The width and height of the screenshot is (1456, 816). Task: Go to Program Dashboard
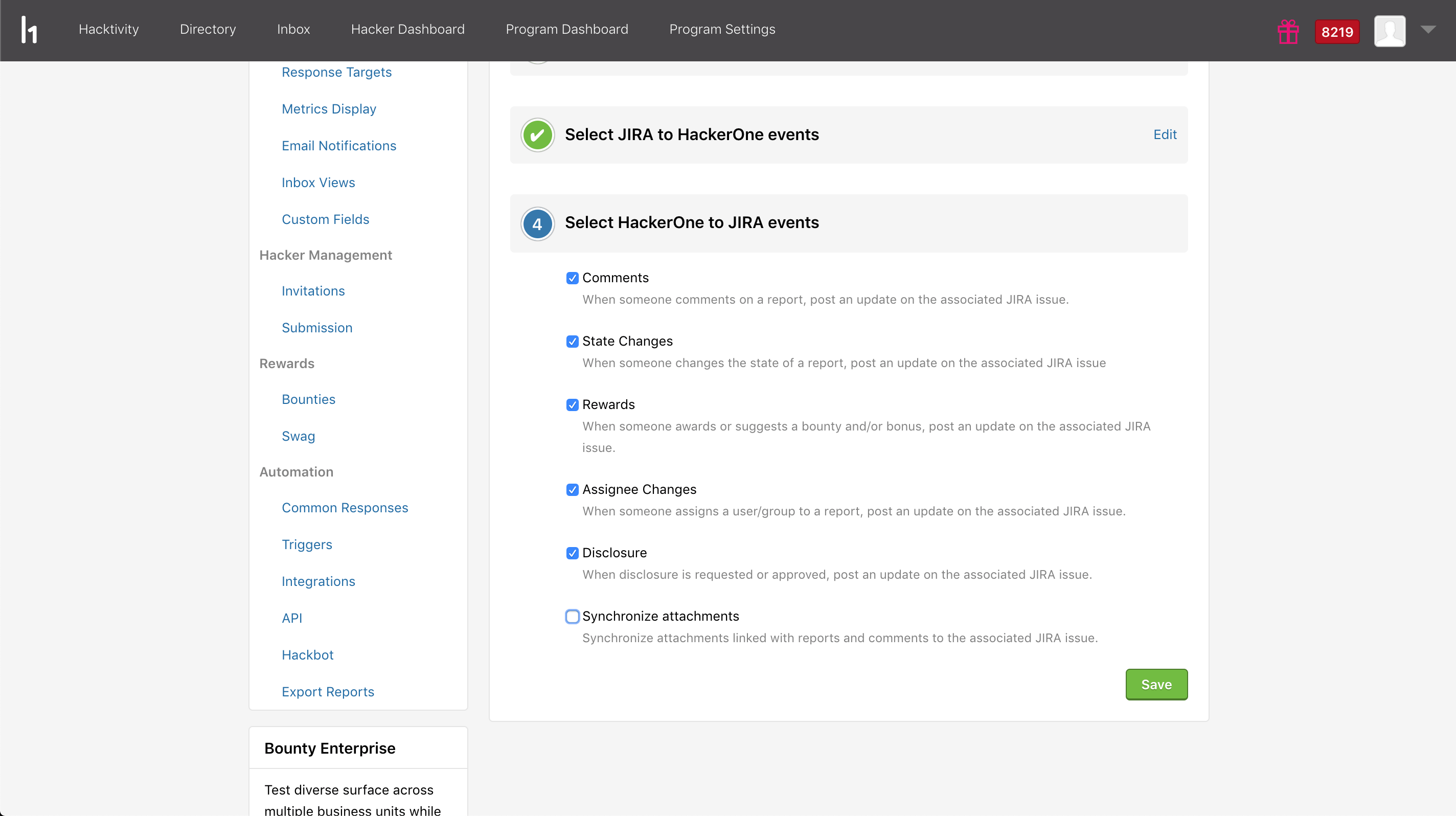click(x=567, y=29)
